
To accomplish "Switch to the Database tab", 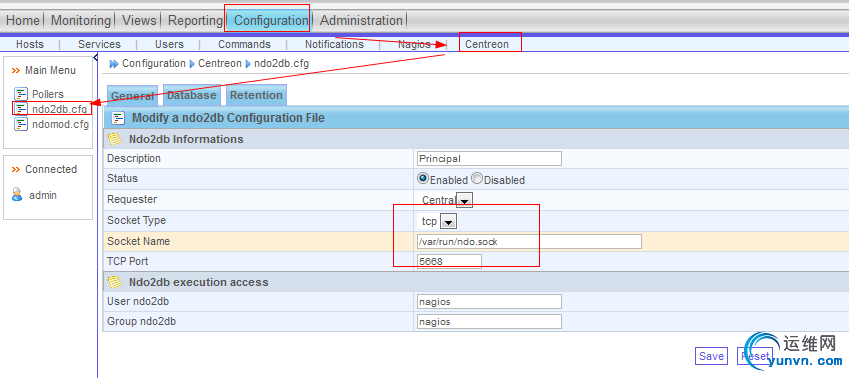I will coord(192,95).
